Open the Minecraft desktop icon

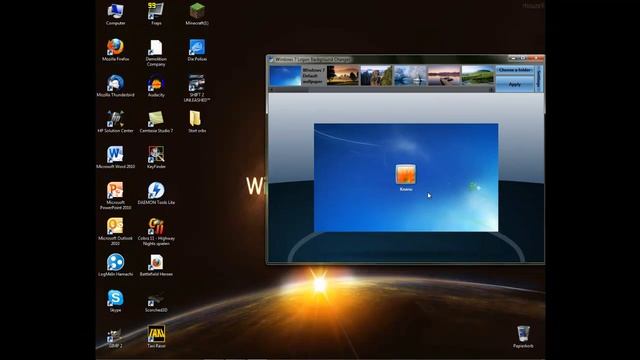tap(197, 14)
